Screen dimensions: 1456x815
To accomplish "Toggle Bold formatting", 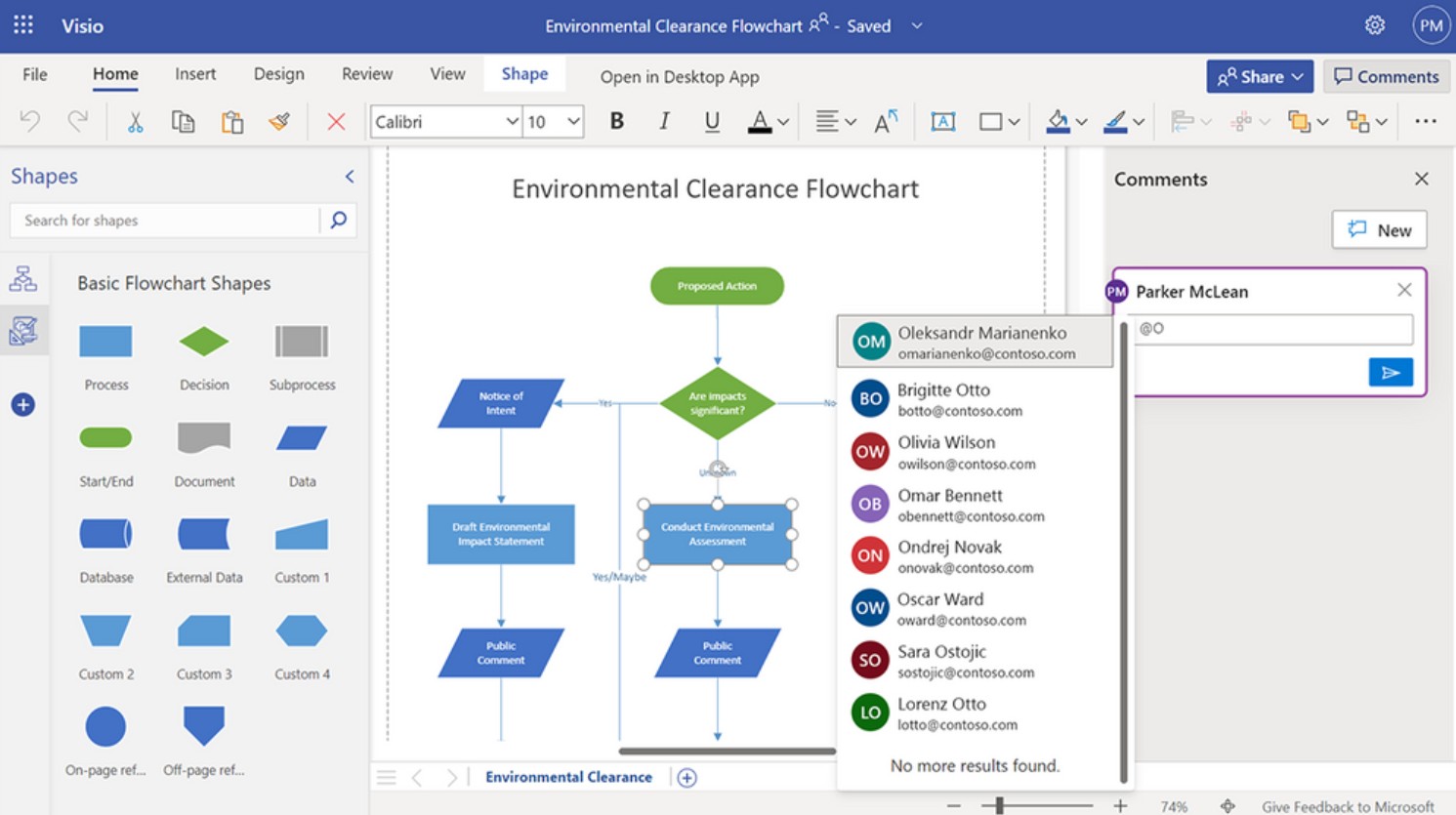I will click(x=616, y=122).
